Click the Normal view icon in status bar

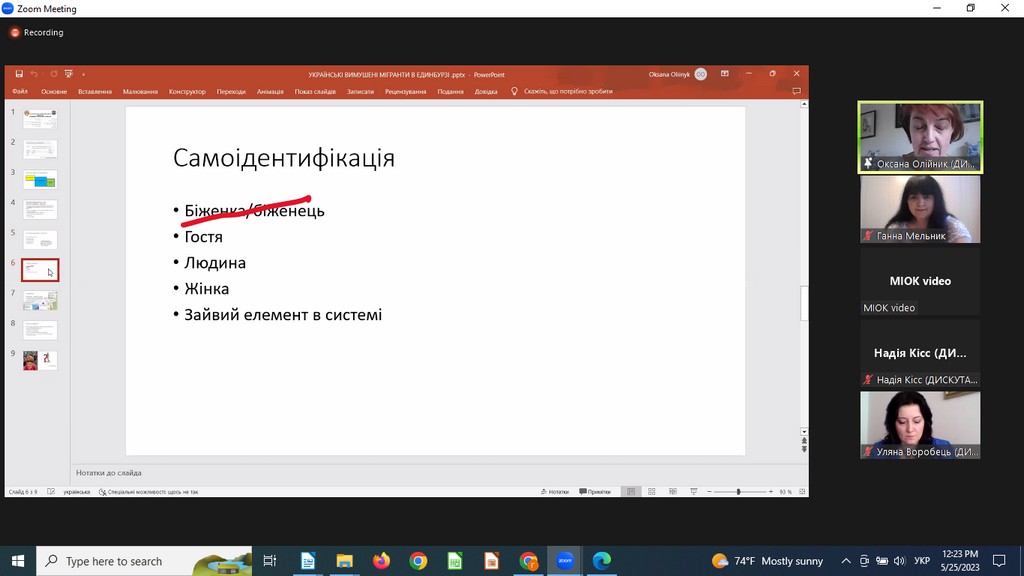(x=630, y=492)
